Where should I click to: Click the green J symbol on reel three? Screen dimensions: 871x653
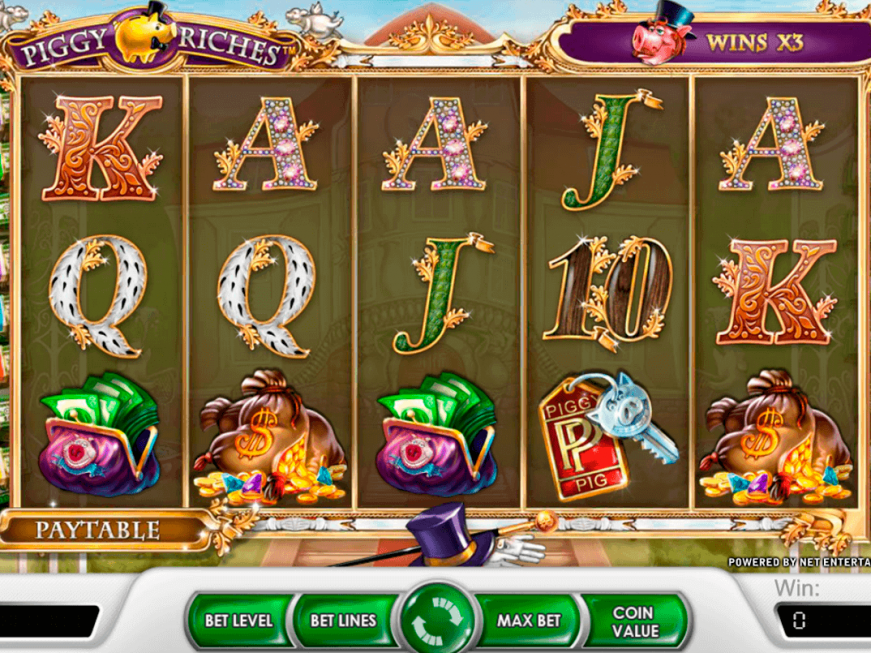click(443, 293)
